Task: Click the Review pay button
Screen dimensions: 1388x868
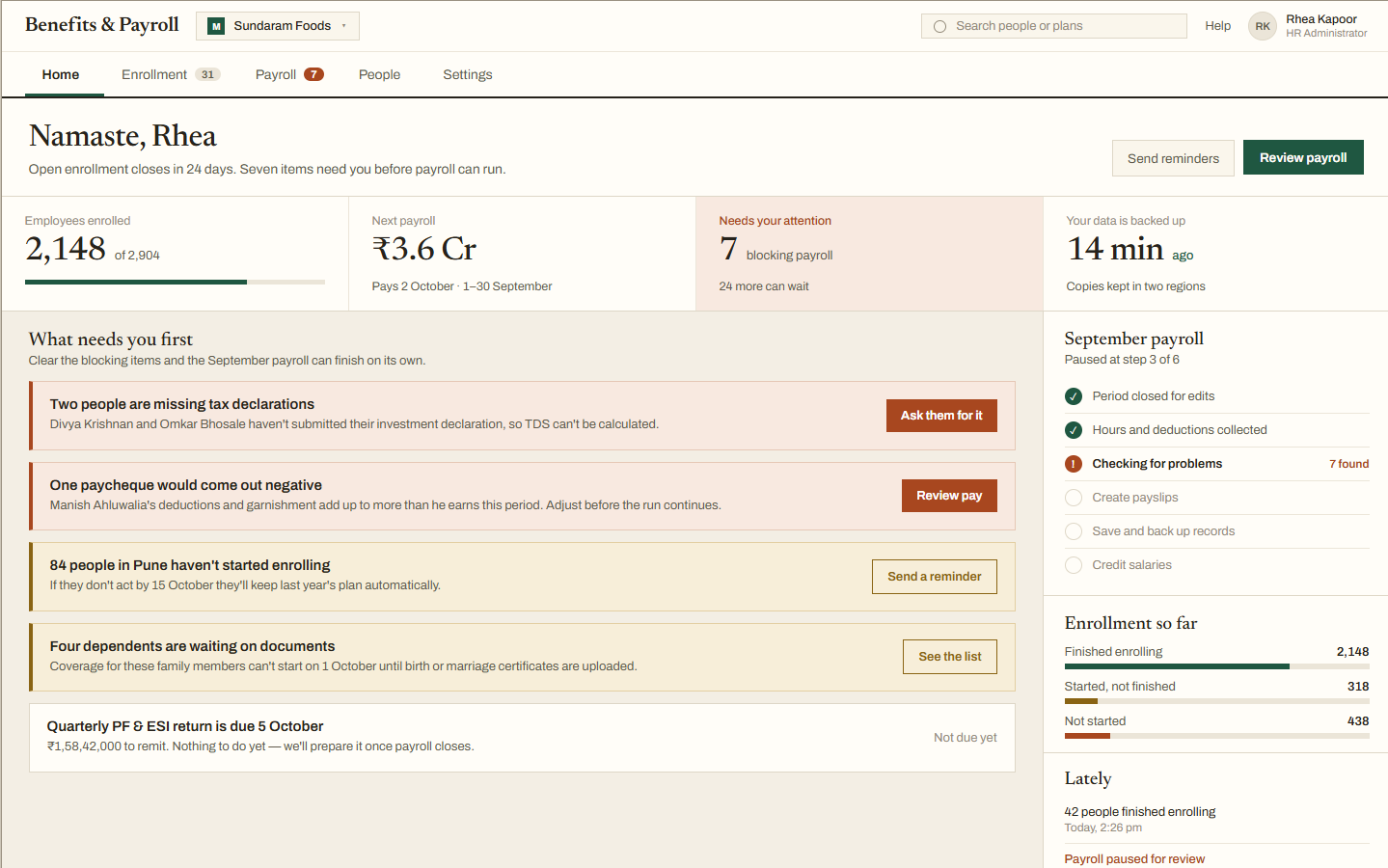Action: [x=949, y=496]
